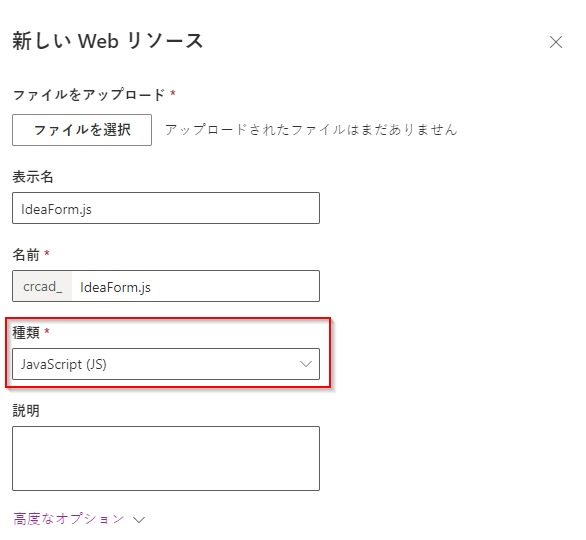This screenshot has width=586, height=540.
Task: Click the アップロードされたファイルはまだありません status text
Action: [311, 130]
